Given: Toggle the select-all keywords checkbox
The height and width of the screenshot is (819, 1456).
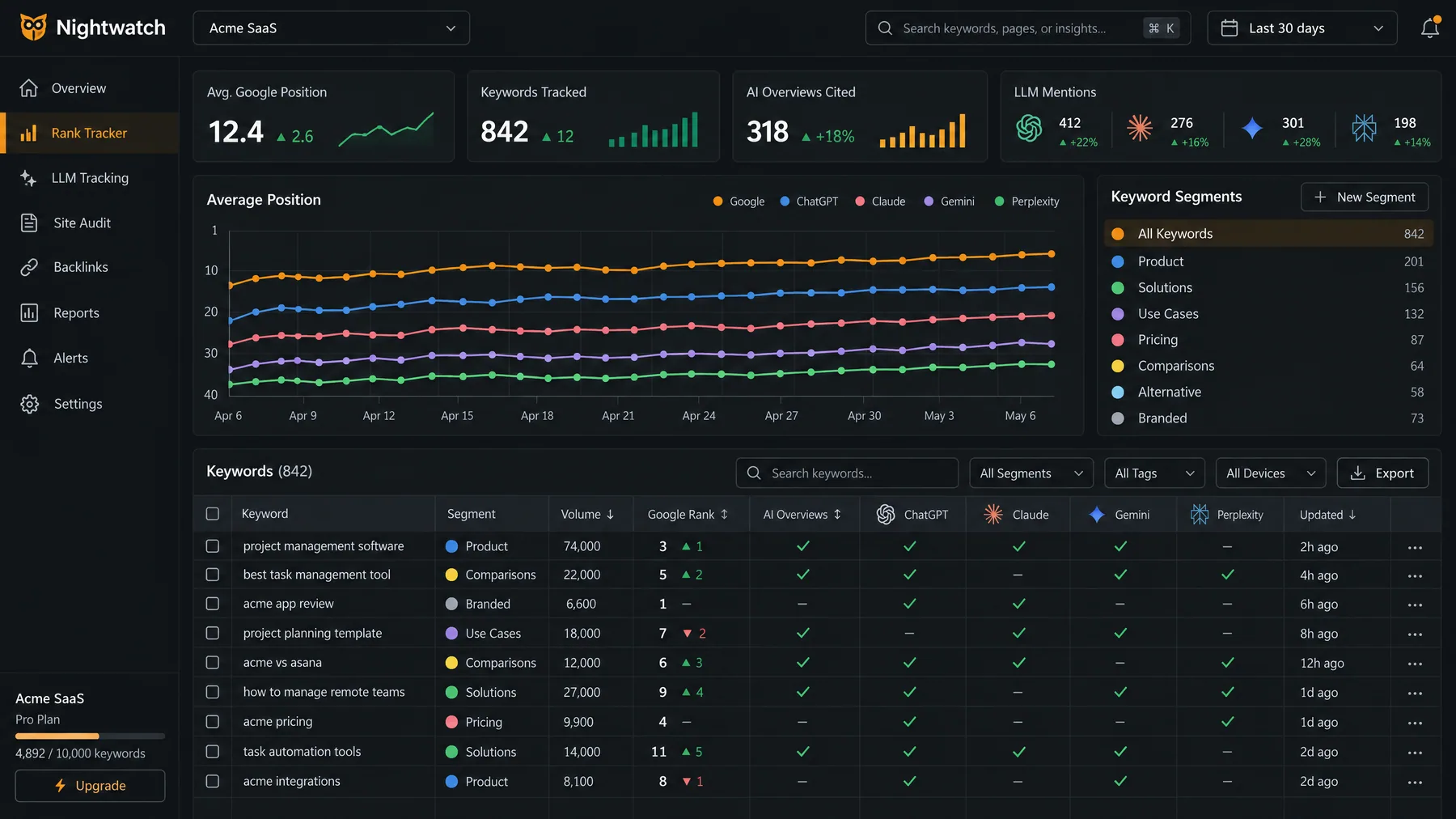Looking at the screenshot, I should coord(213,514).
